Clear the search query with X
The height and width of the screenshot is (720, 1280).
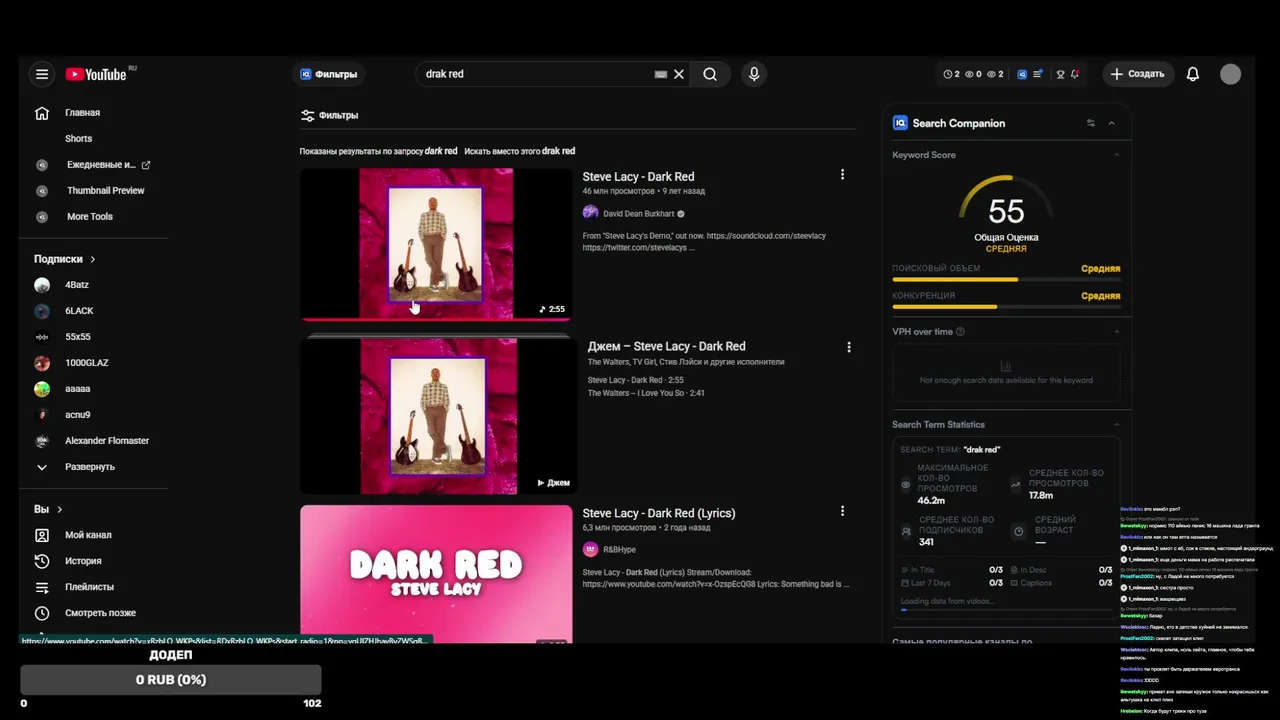[x=679, y=74]
